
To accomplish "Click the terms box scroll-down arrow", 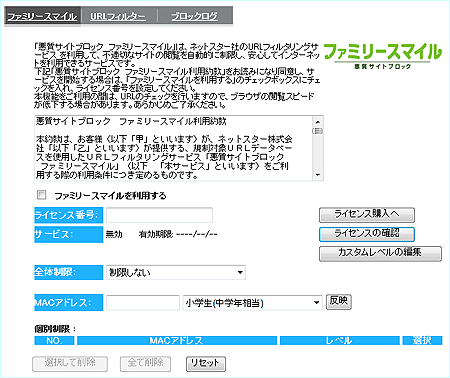I will point(318,175).
